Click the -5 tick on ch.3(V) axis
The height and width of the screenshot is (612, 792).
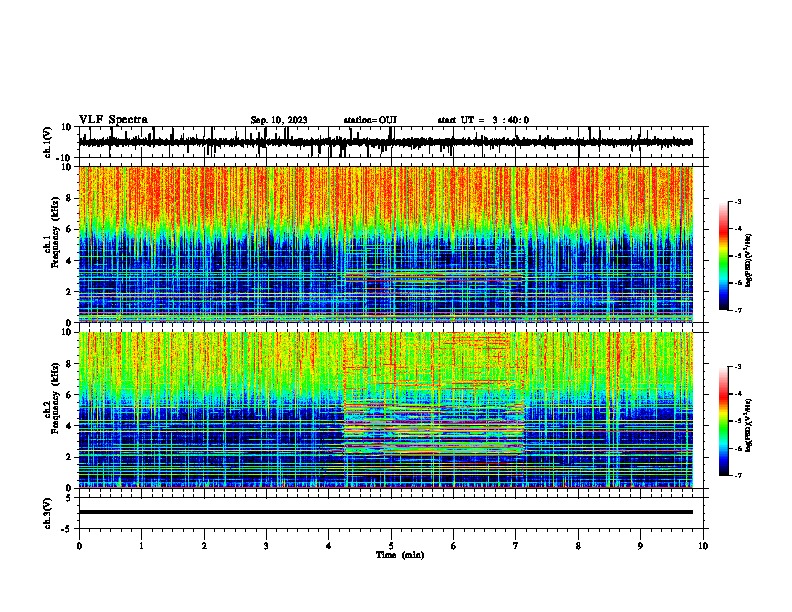click(x=68, y=529)
